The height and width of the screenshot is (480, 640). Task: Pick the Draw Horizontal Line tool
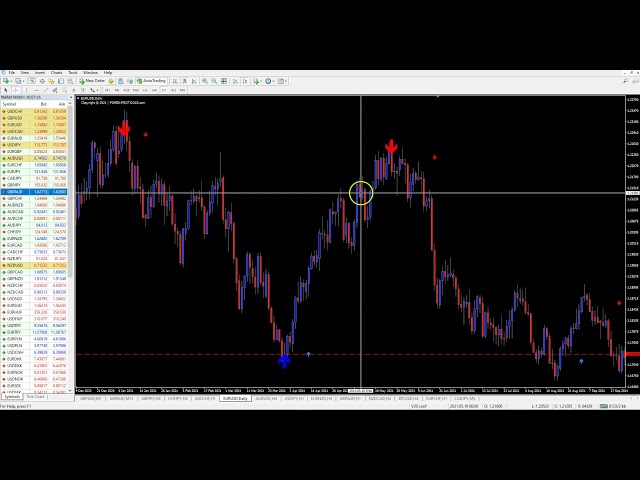[36, 90]
